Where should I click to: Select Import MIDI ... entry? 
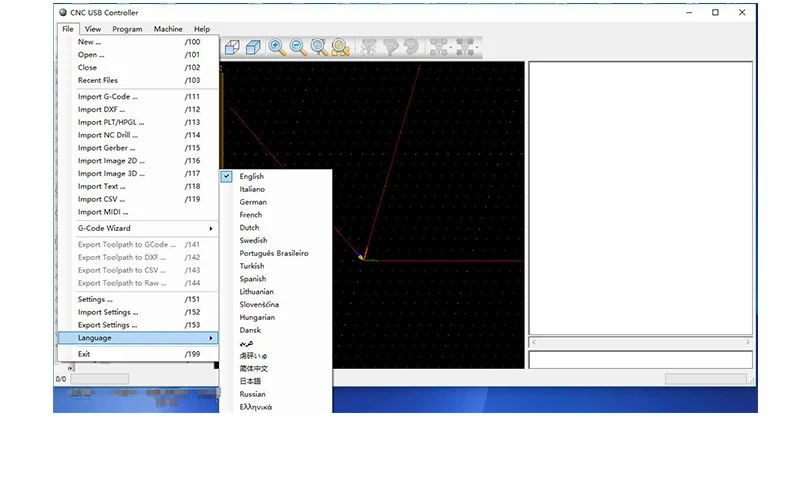pyautogui.click(x=138, y=212)
